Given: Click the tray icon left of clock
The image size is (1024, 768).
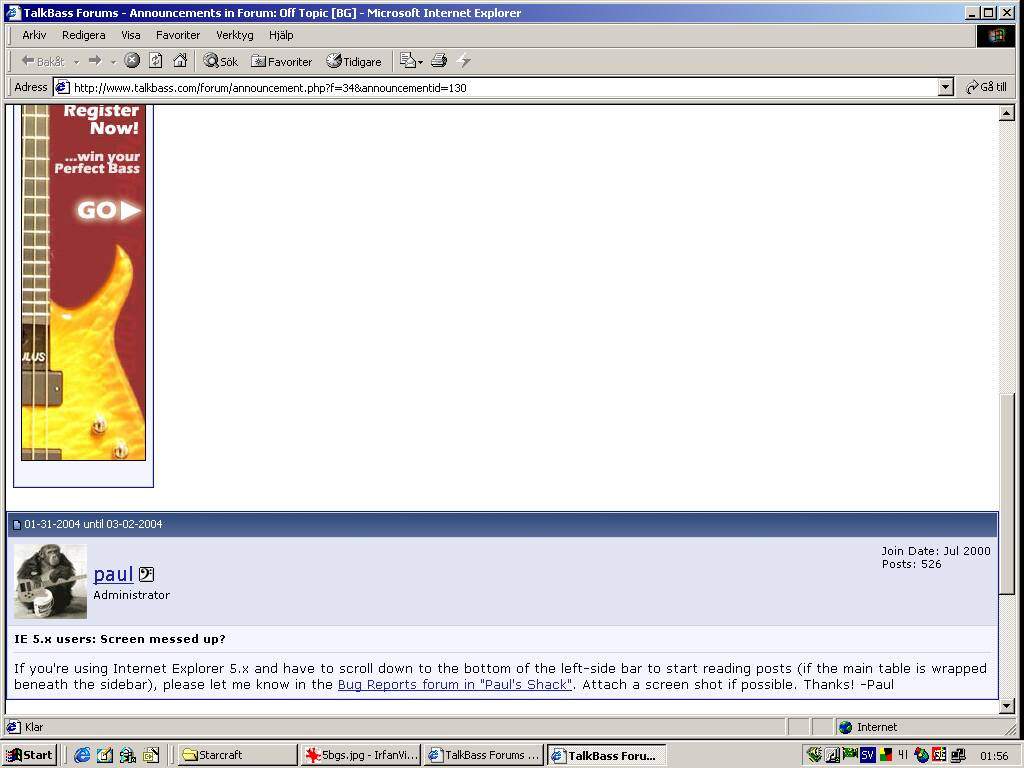Looking at the screenshot, I should 958,756.
